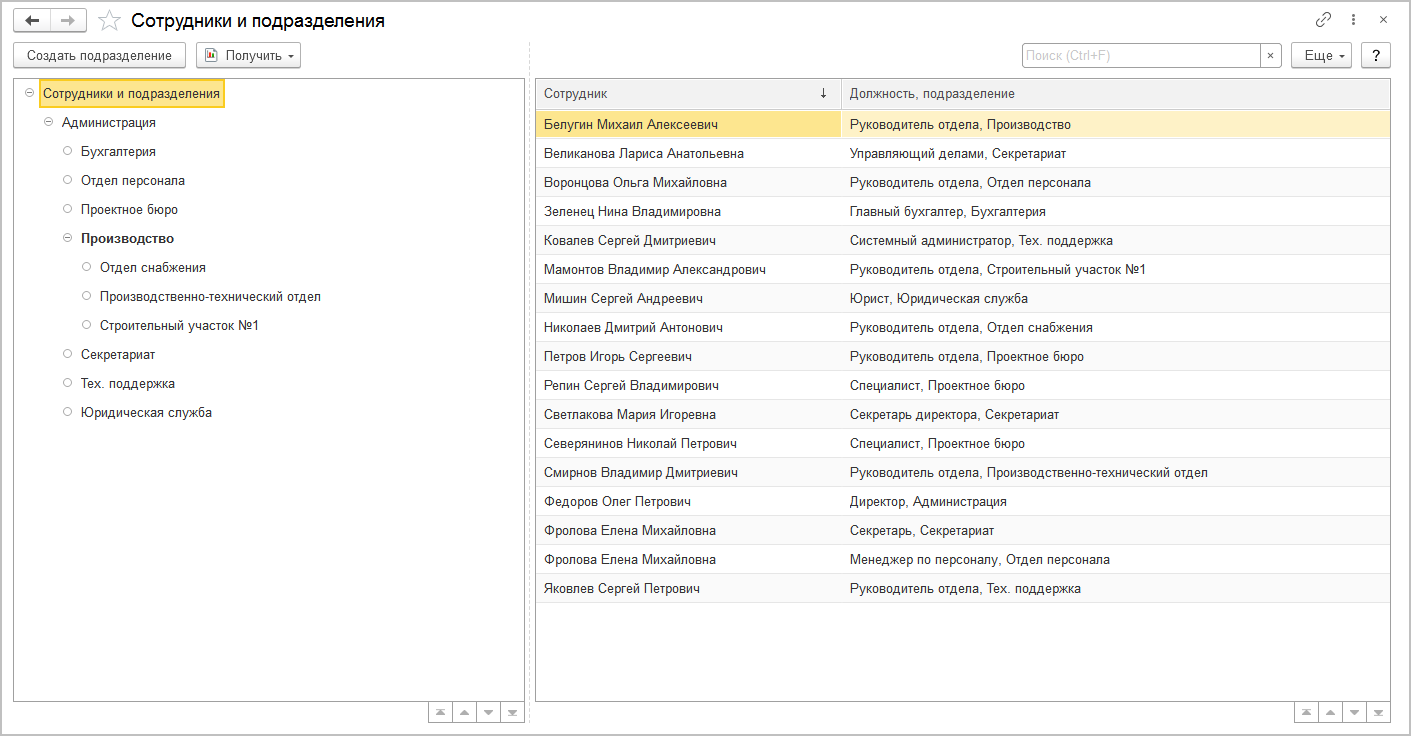Select Бухгалтерия in the department tree
Image resolution: width=1411 pixels, height=736 pixels.
point(118,152)
